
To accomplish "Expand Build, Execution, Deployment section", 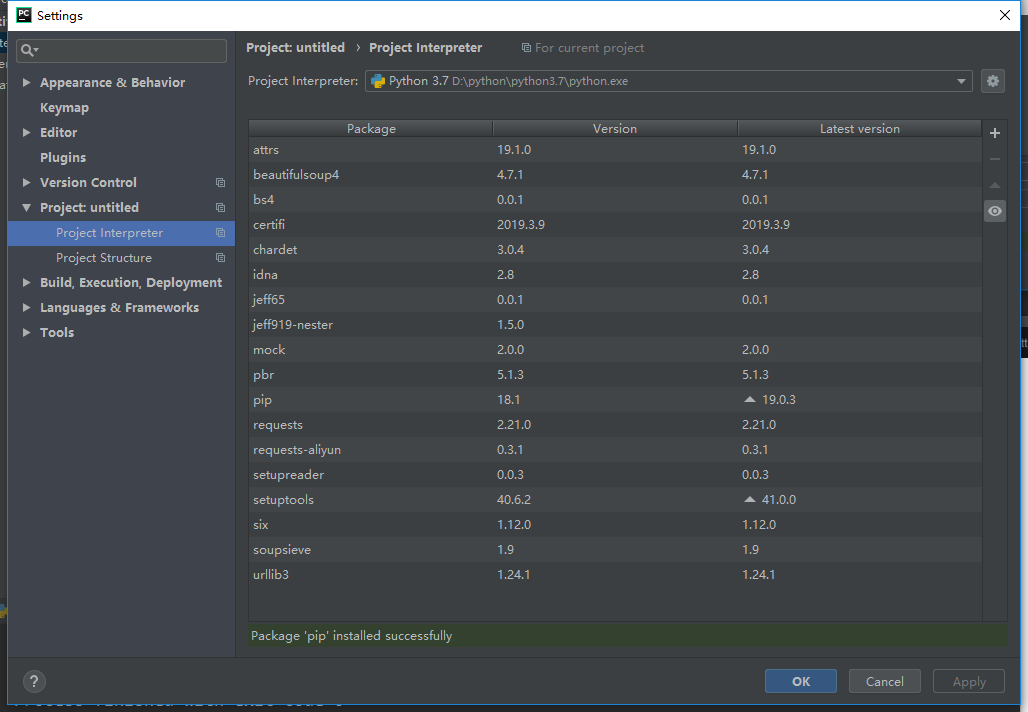I will tap(26, 283).
